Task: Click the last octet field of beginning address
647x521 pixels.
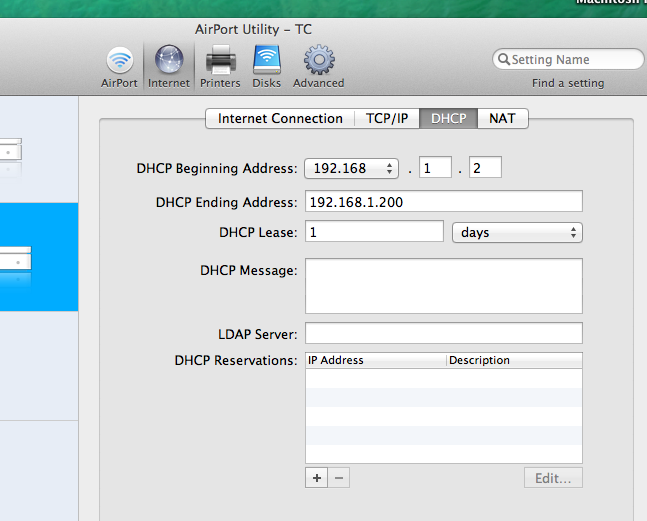Action: (485, 167)
